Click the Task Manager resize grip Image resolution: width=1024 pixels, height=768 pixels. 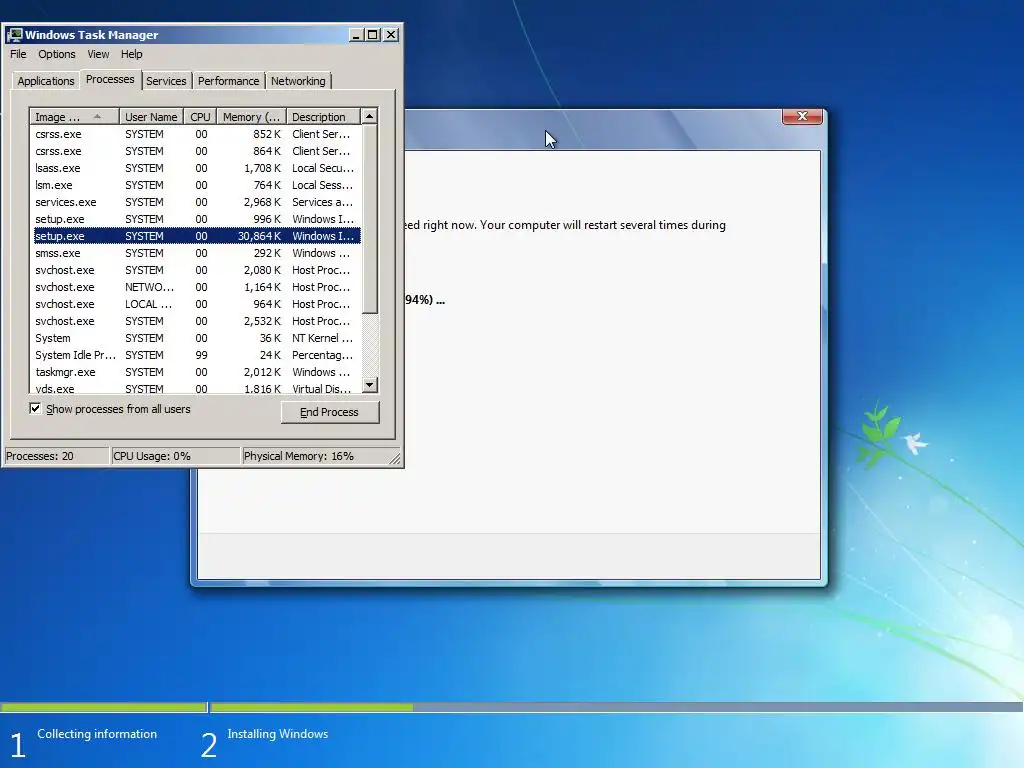394,458
